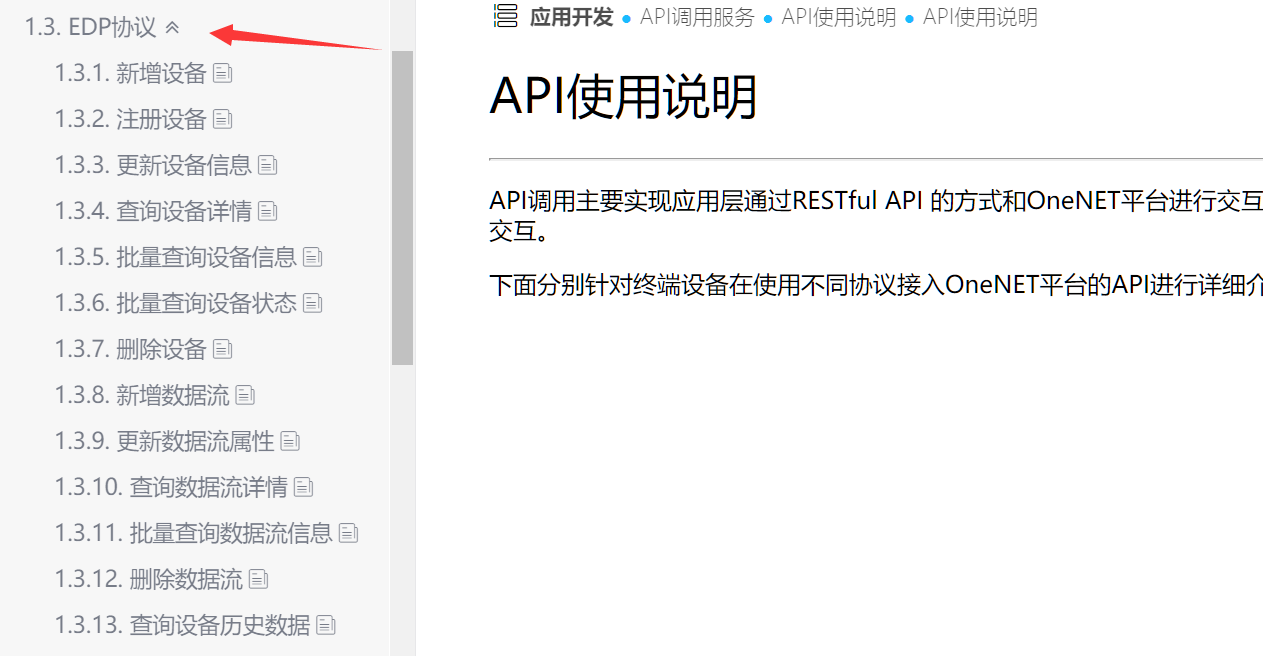The image size is (1263, 656).
Task: Click the page icon beside 新增设备
Action: click(221, 72)
